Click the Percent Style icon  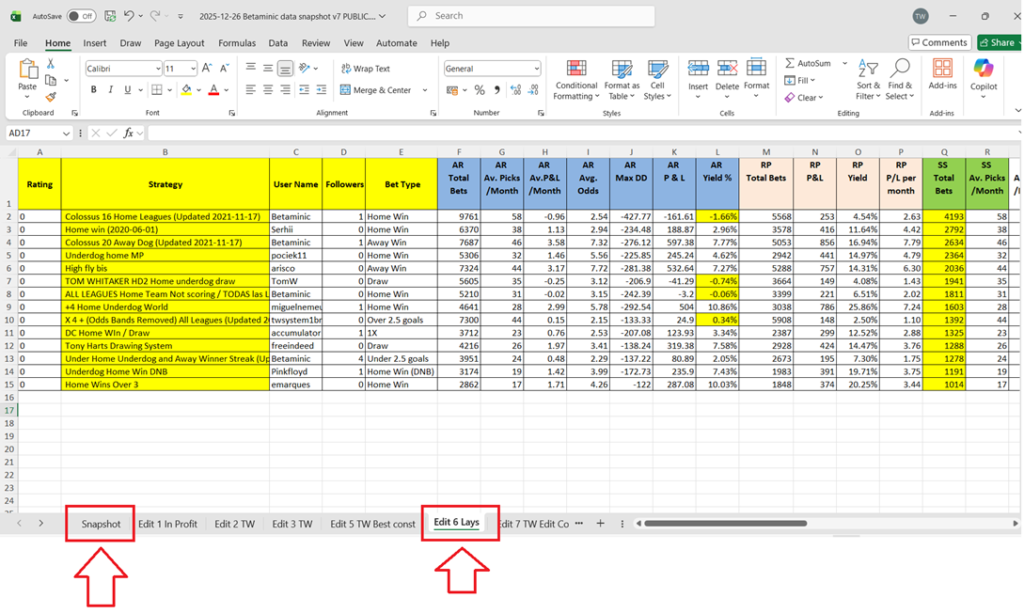[480, 90]
